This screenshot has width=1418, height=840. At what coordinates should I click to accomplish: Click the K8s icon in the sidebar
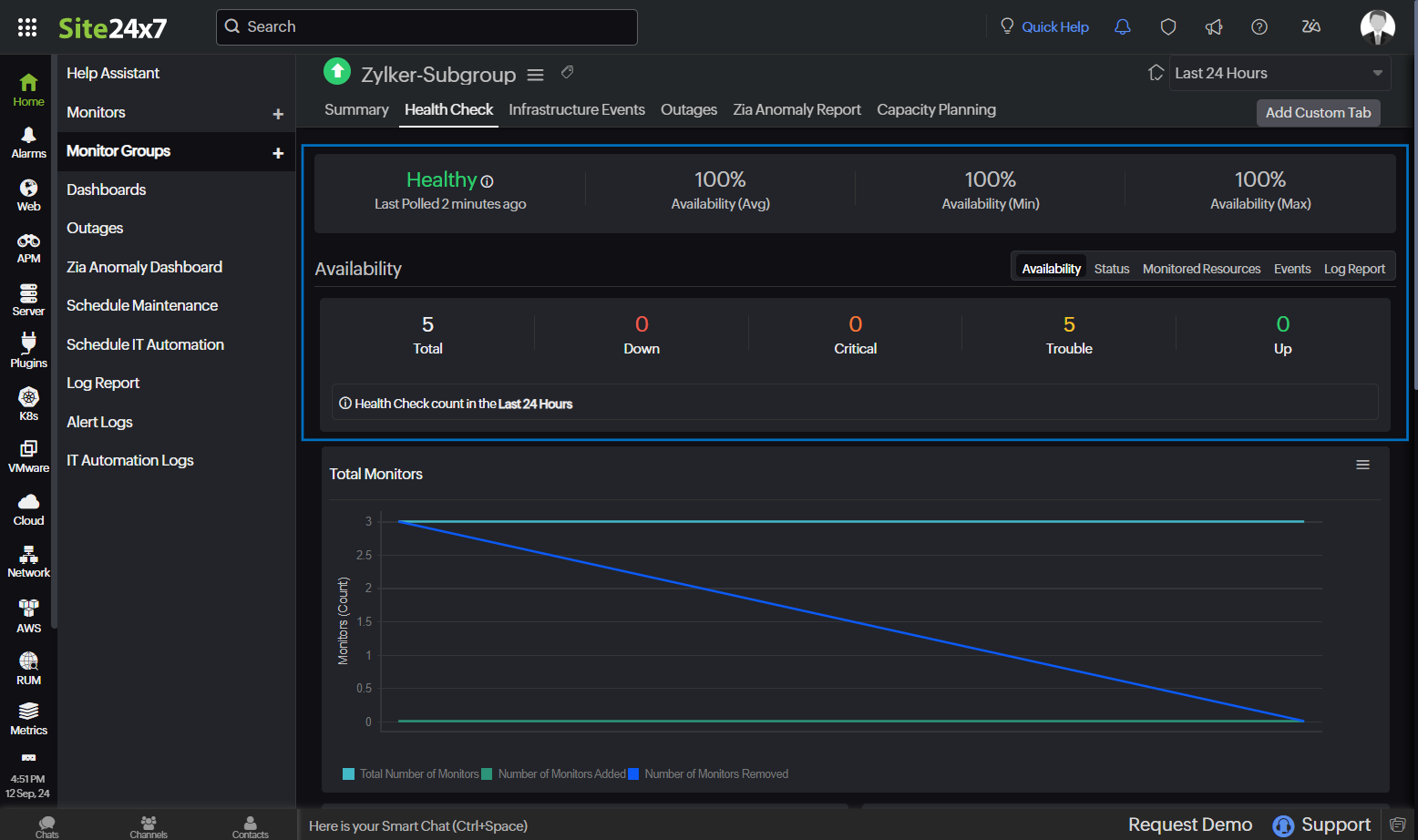(x=29, y=404)
